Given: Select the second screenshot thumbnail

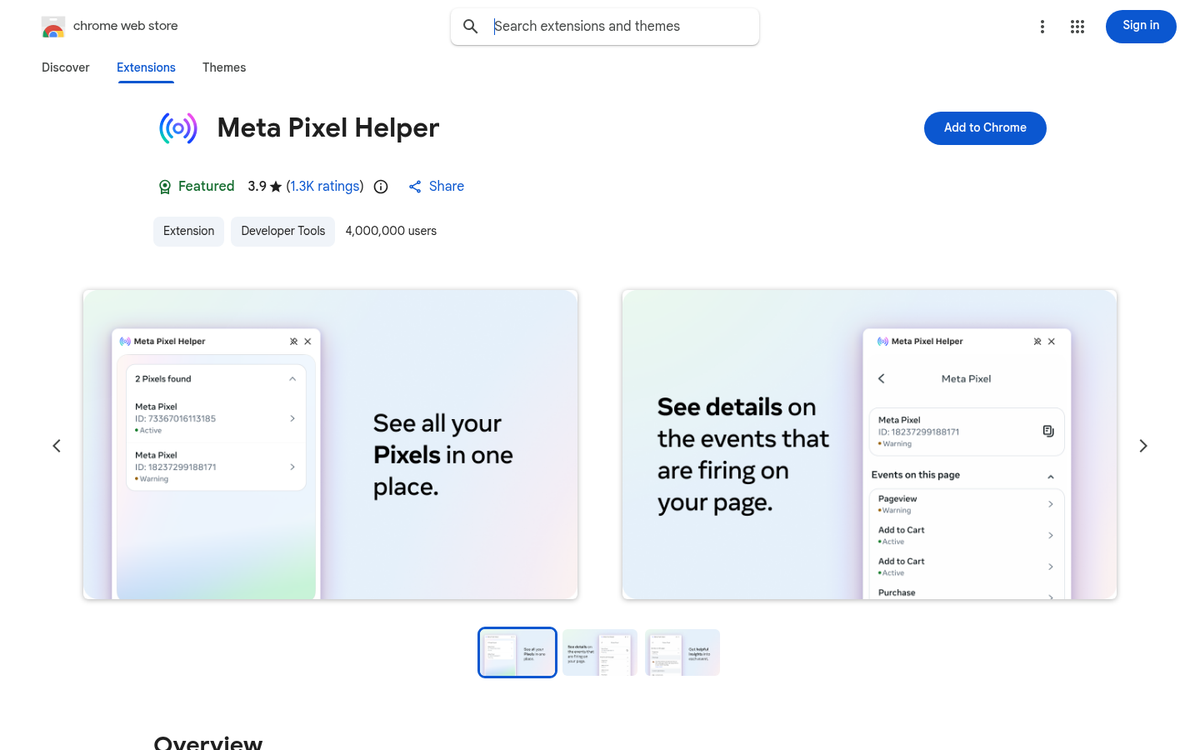Looking at the screenshot, I should pyautogui.click(x=600, y=653).
